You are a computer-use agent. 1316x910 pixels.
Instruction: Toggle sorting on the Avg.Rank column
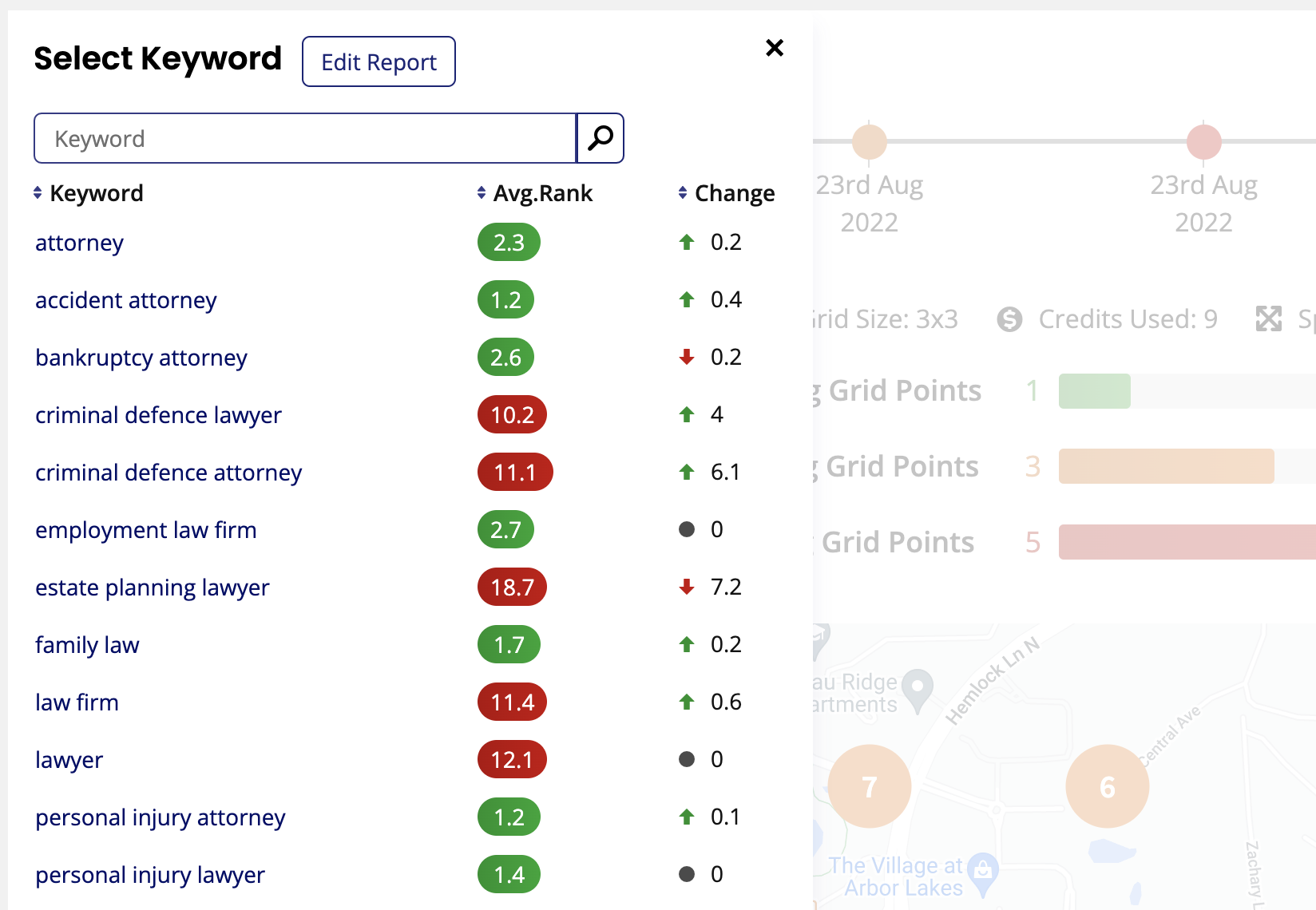click(481, 192)
